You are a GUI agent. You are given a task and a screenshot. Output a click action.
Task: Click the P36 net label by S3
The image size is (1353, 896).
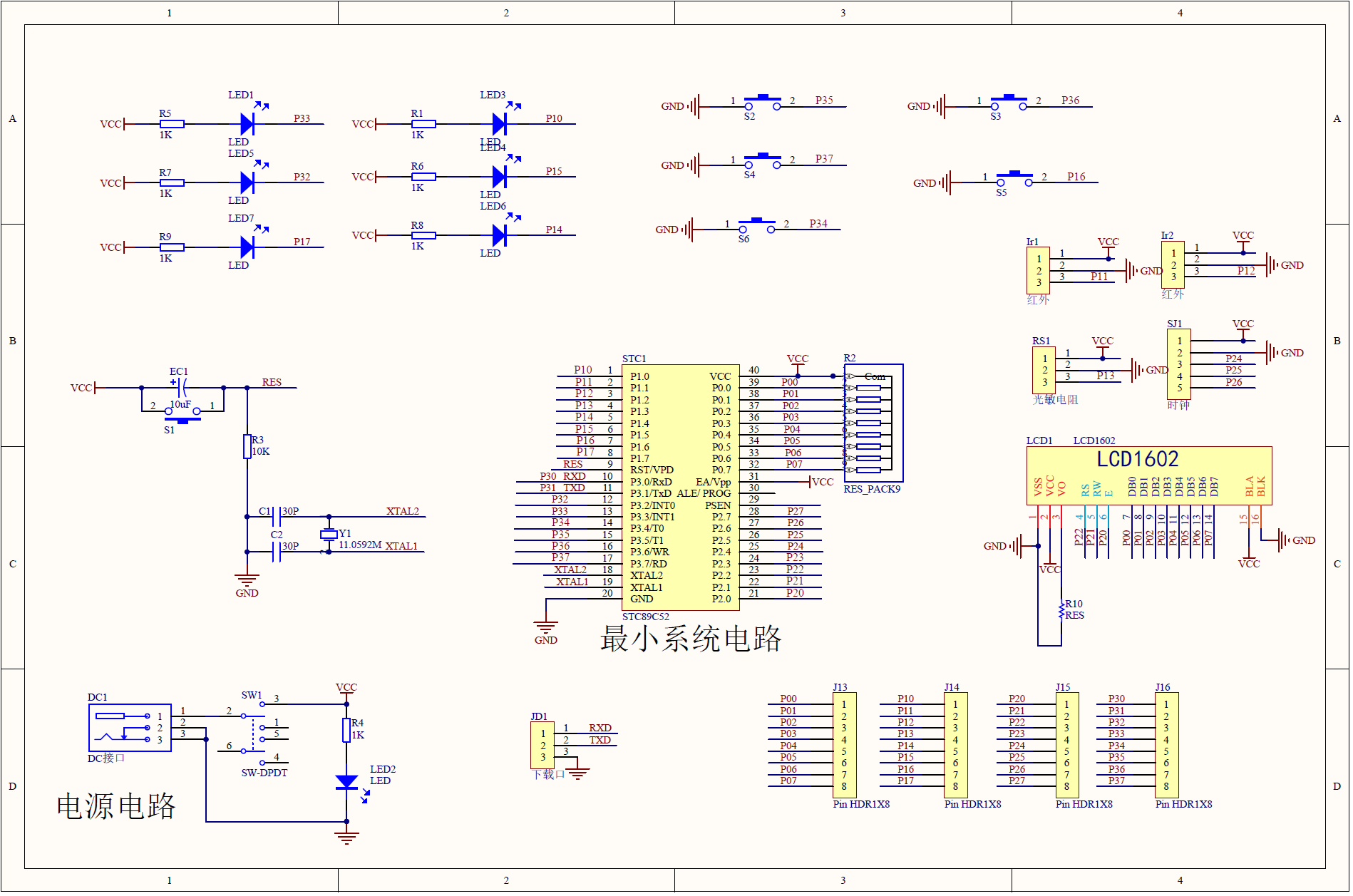1070,101
